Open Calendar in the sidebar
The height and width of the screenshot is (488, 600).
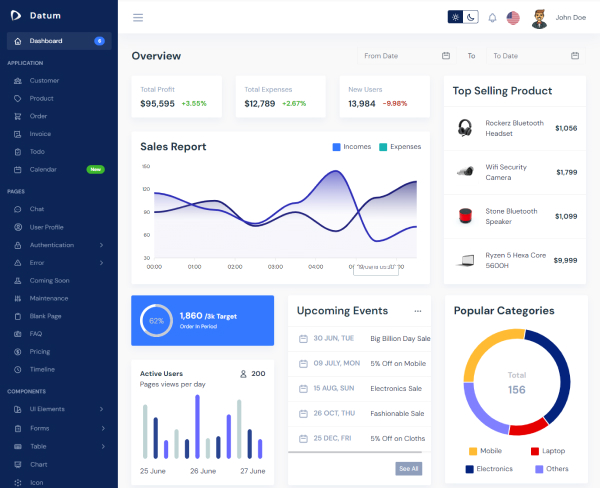point(43,169)
